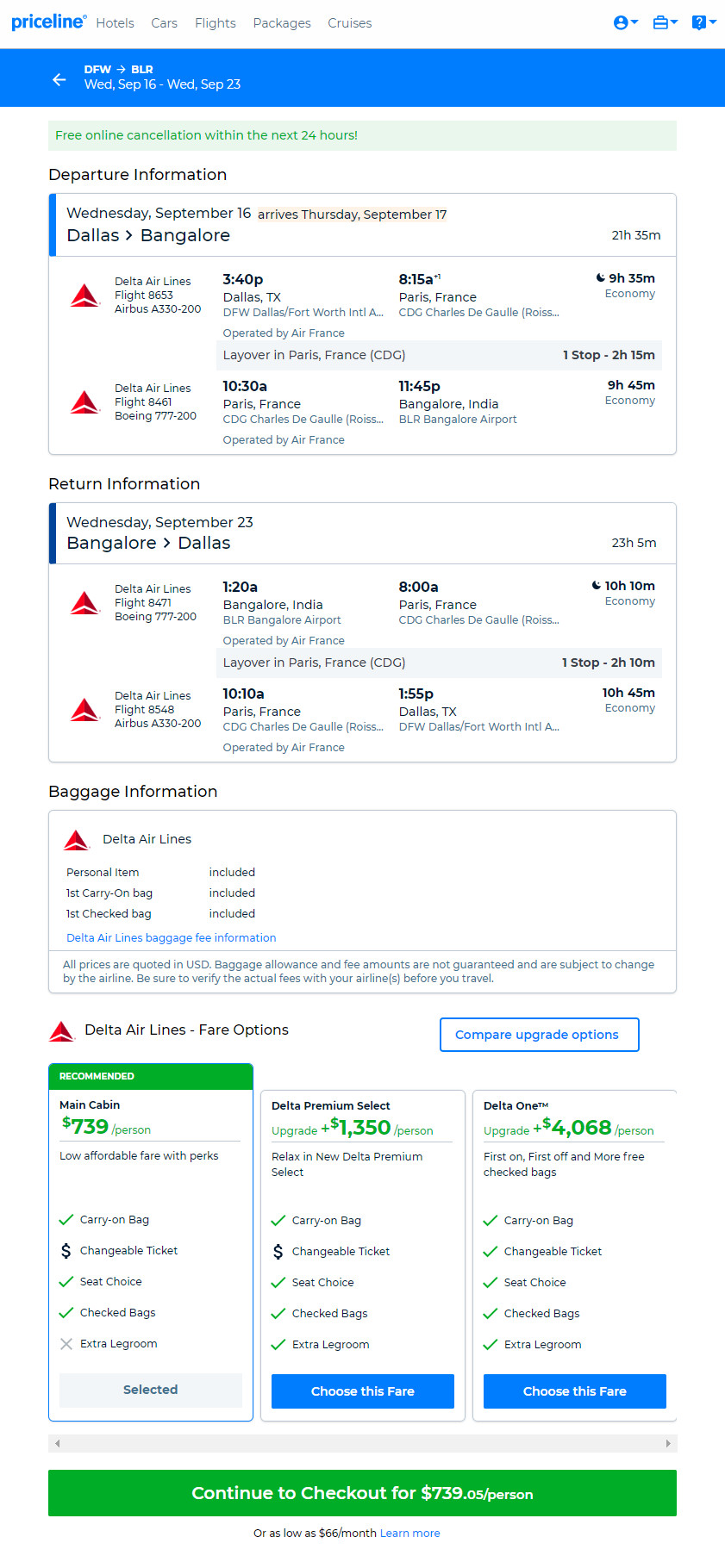Viewport: 725px width, 1568px height.
Task: Click the 1st Checked bag row
Action: pyautogui.click(x=161, y=913)
